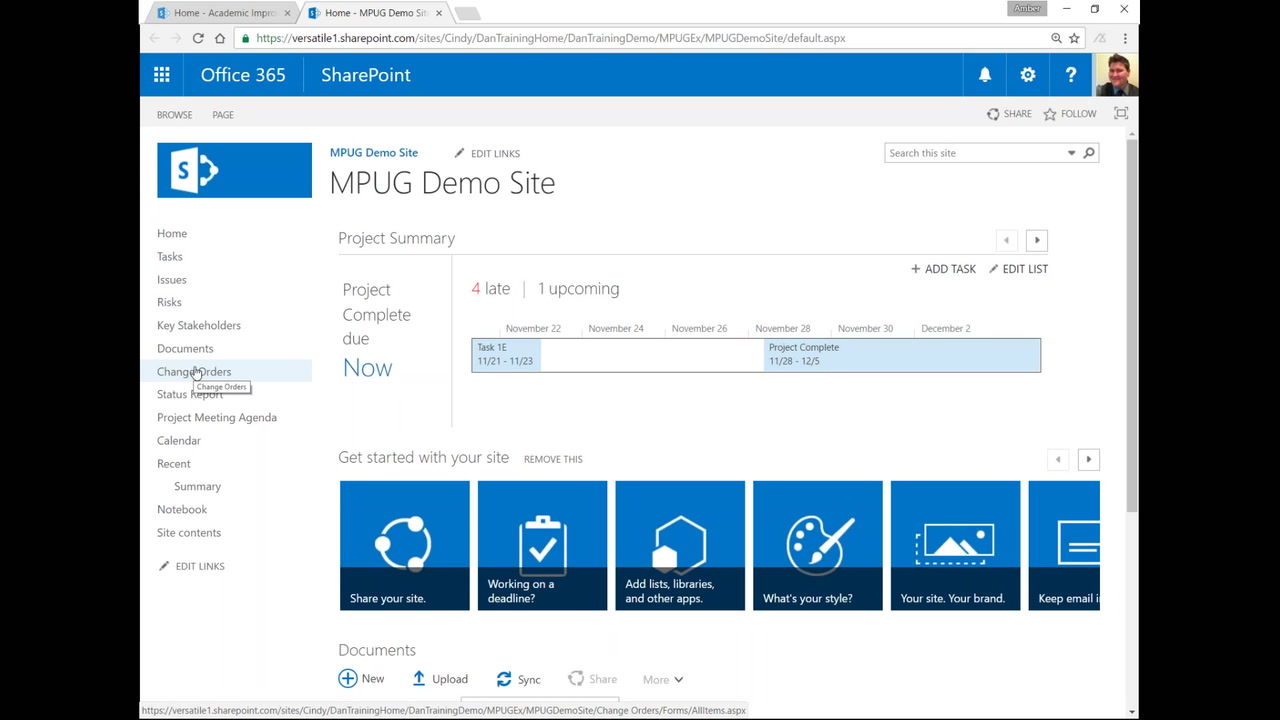Toggle focus on content icon
This screenshot has width=1280, height=720.
pos(1121,114)
